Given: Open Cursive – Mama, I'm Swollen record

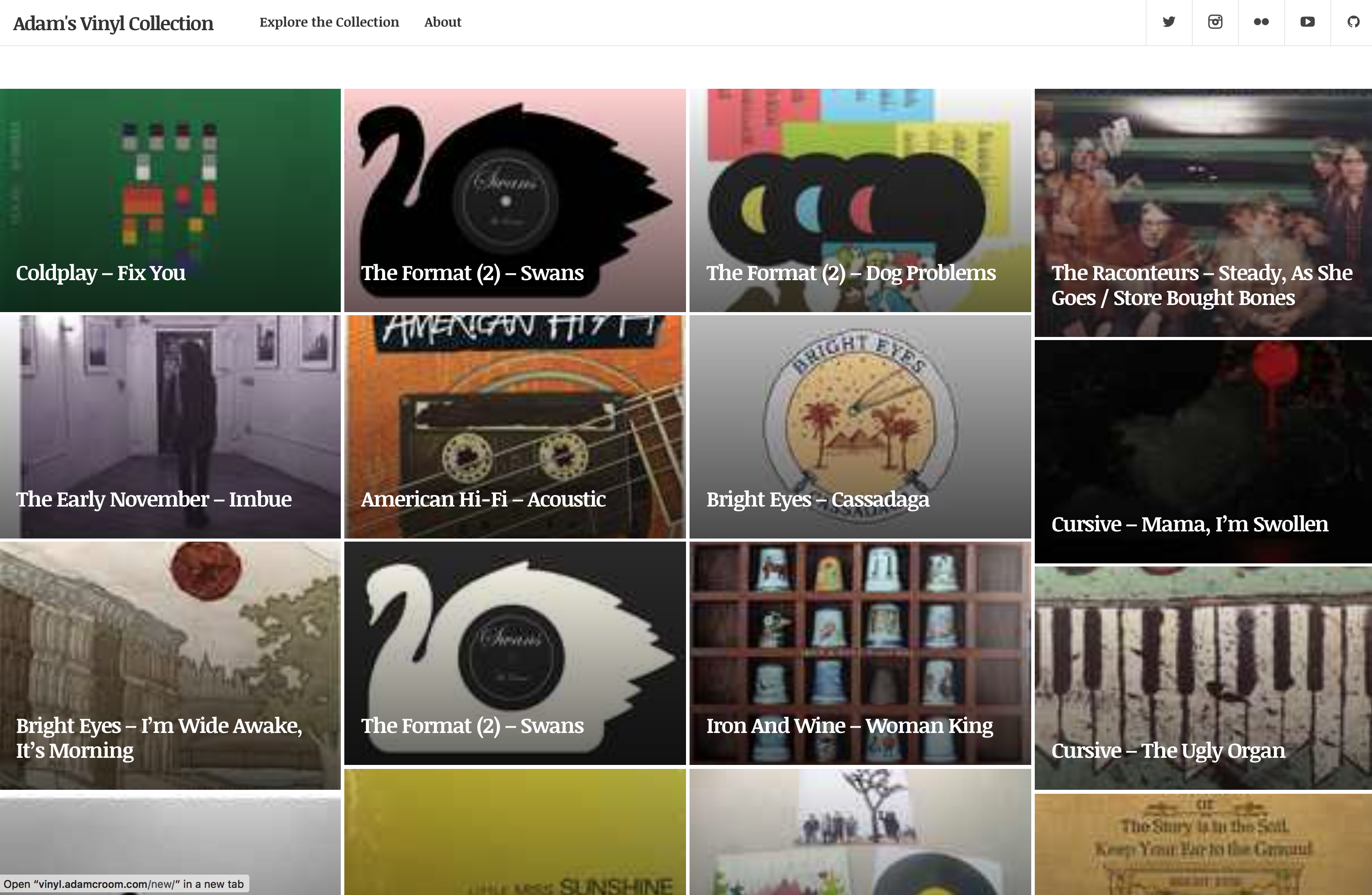Looking at the screenshot, I should [1203, 451].
